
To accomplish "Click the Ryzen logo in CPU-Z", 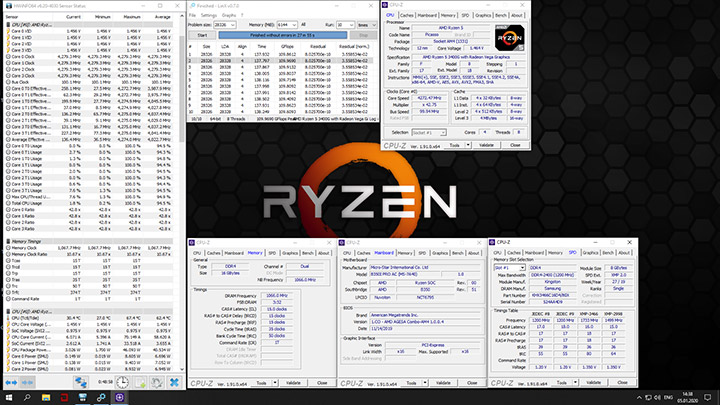I will coord(509,38).
